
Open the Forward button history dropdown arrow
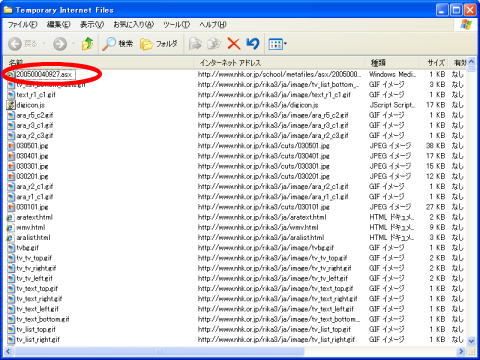coord(73,44)
